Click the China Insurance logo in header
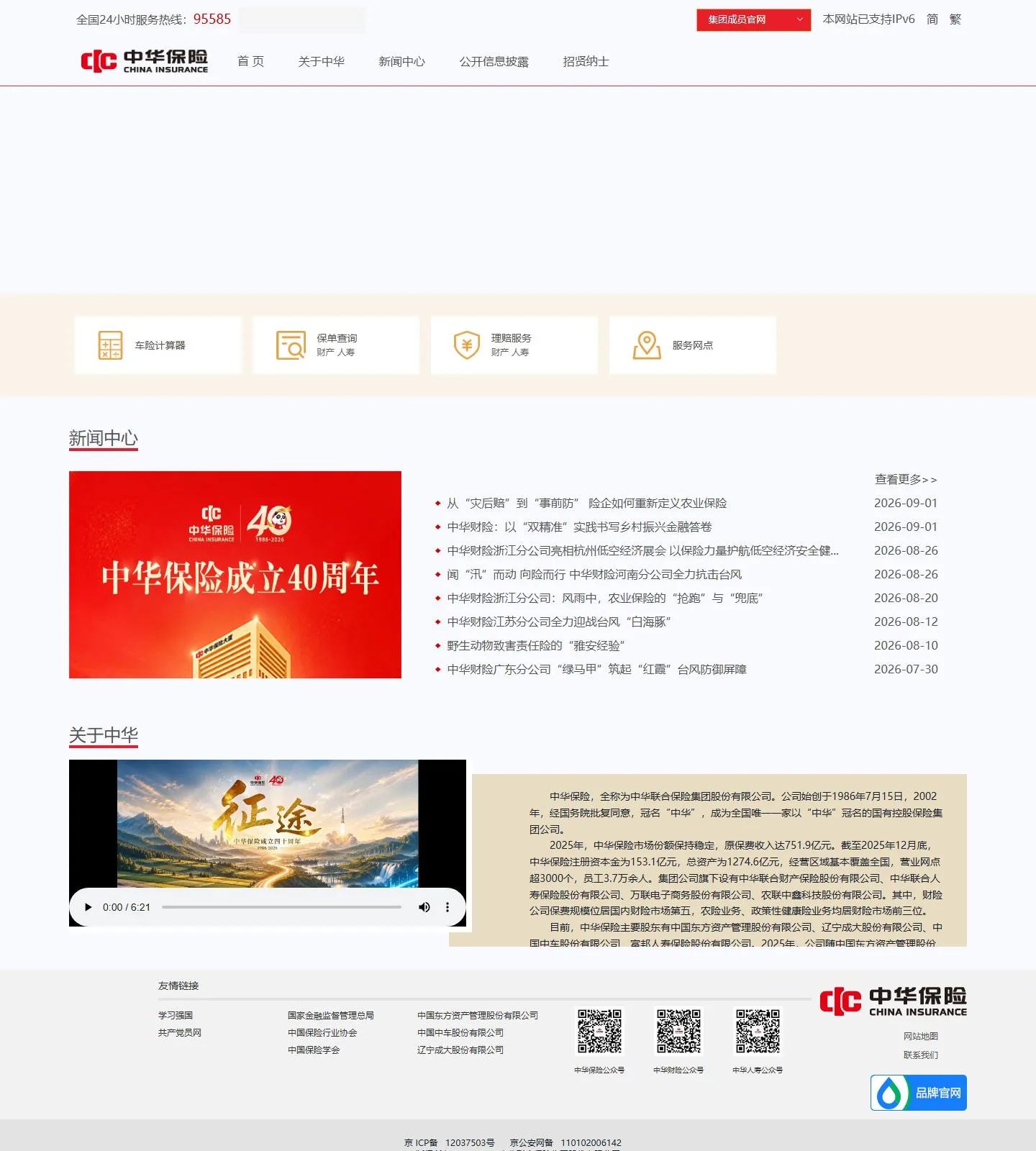Screen dimensions: 1036x1151 145,61
